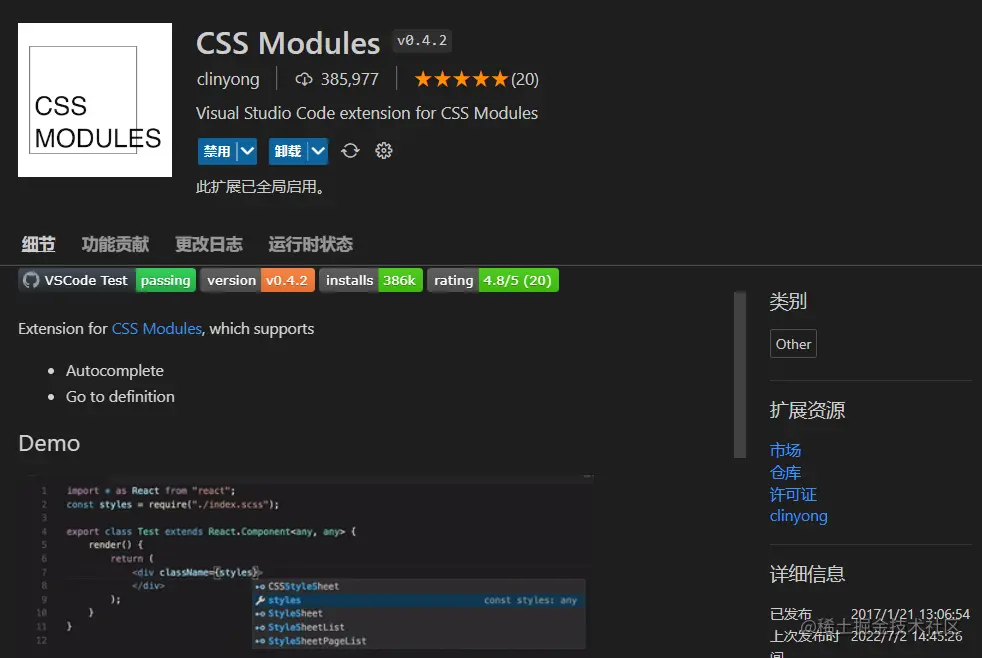This screenshot has height=658, width=982.
Task: Click the VSCode Test passing badge
Action: [x=107, y=280]
